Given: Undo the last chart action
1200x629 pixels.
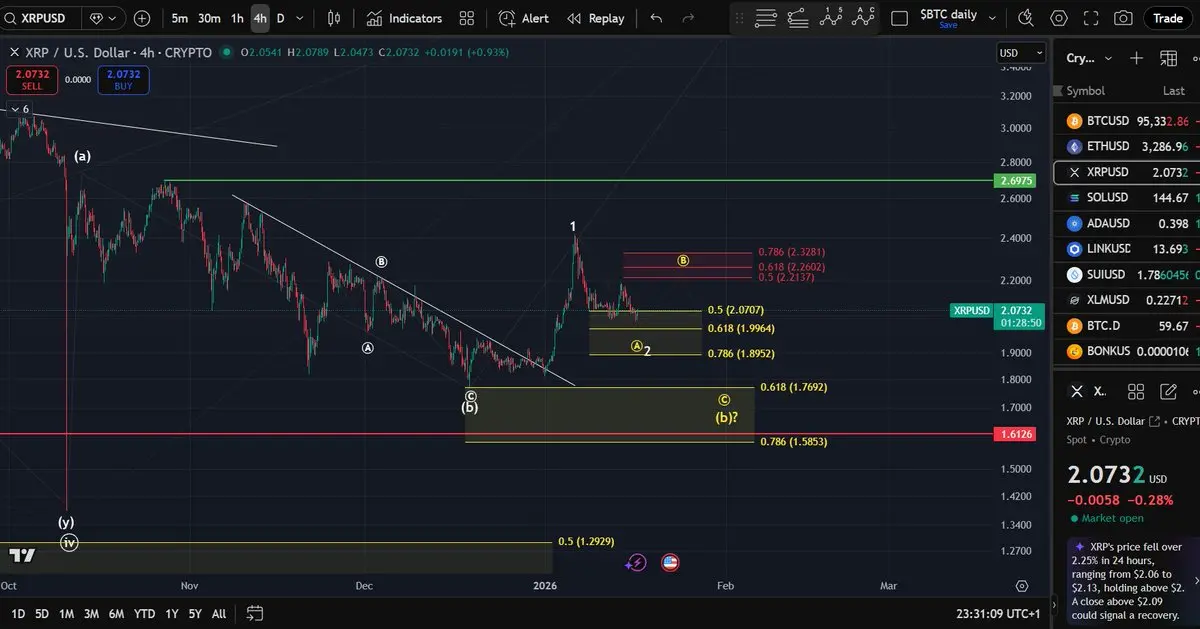Looking at the screenshot, I should [656, 18].
